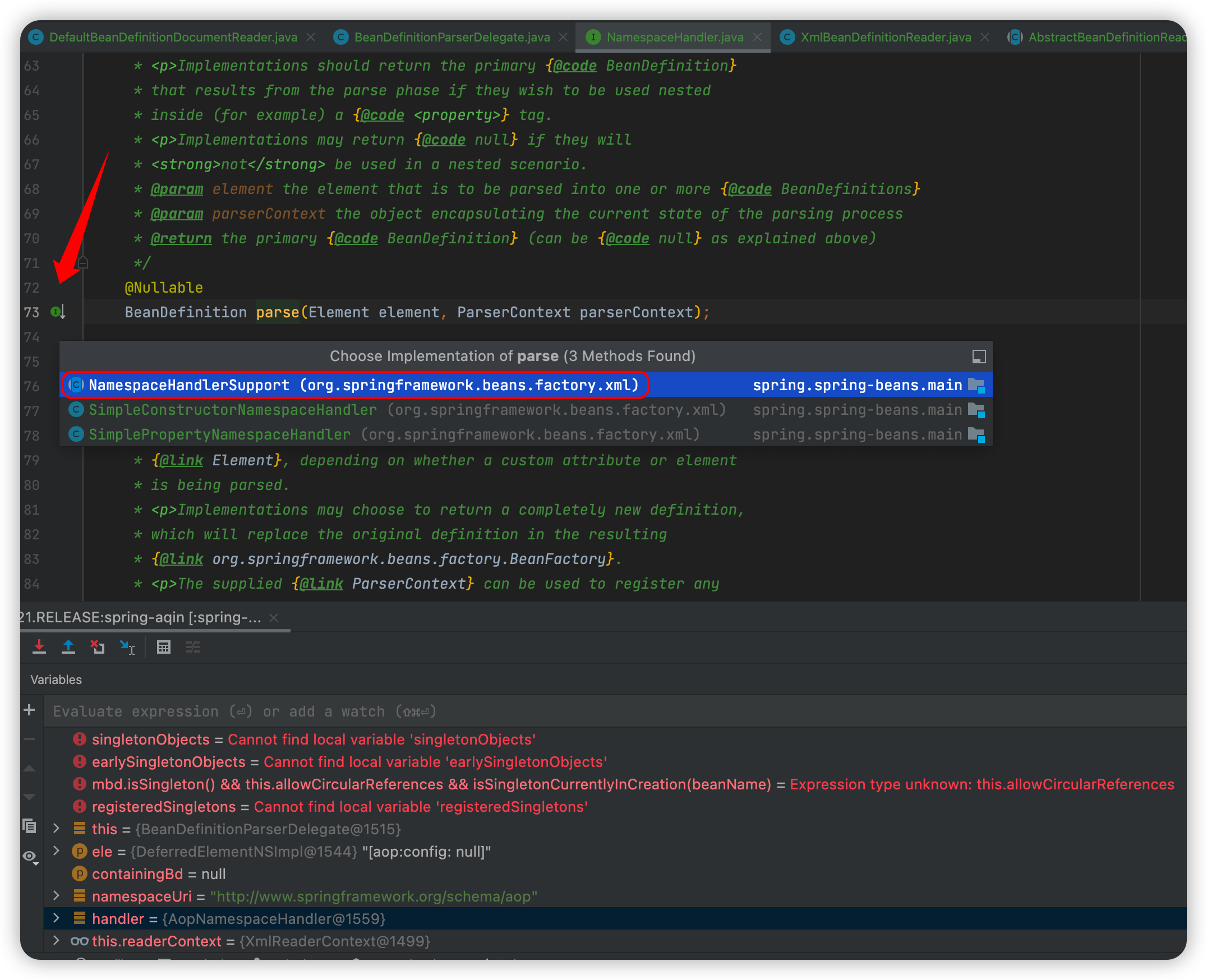This screenshot has width=1207, height=980.
Task: Expand the handler variable node
Action: [x=57, y=918]
